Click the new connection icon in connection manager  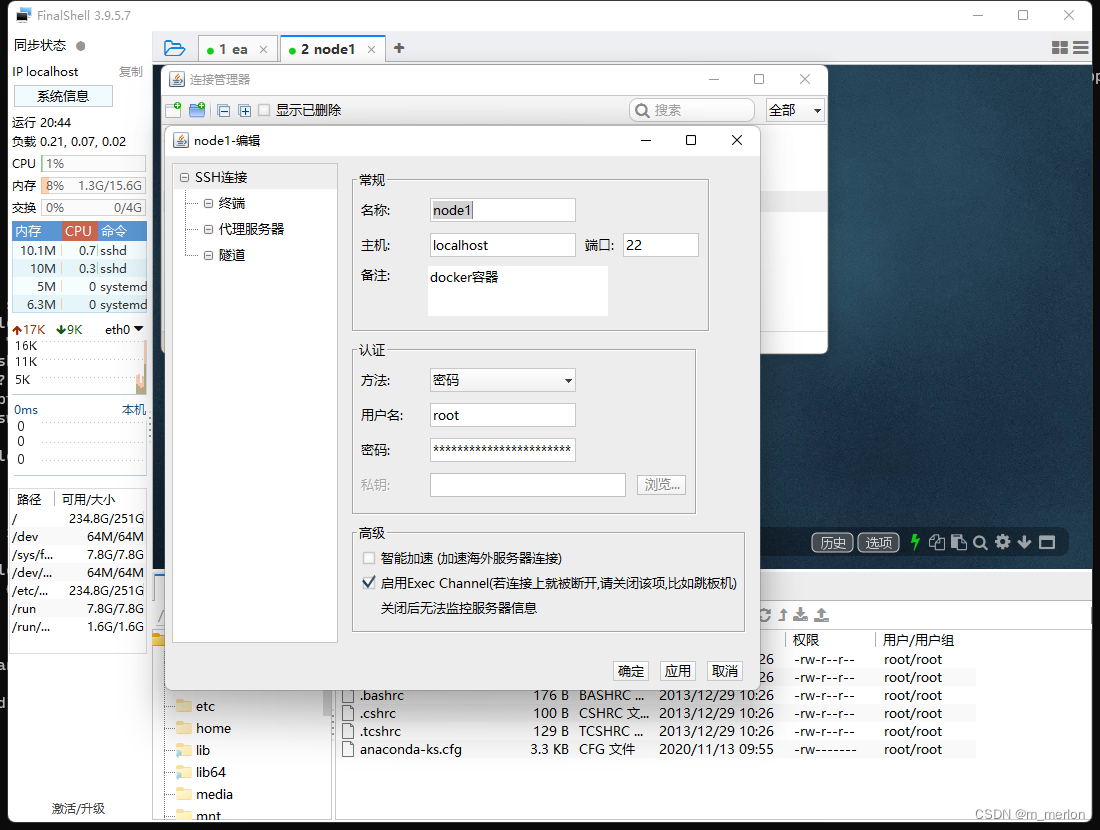pyautogui.click(x=173, y=109)
